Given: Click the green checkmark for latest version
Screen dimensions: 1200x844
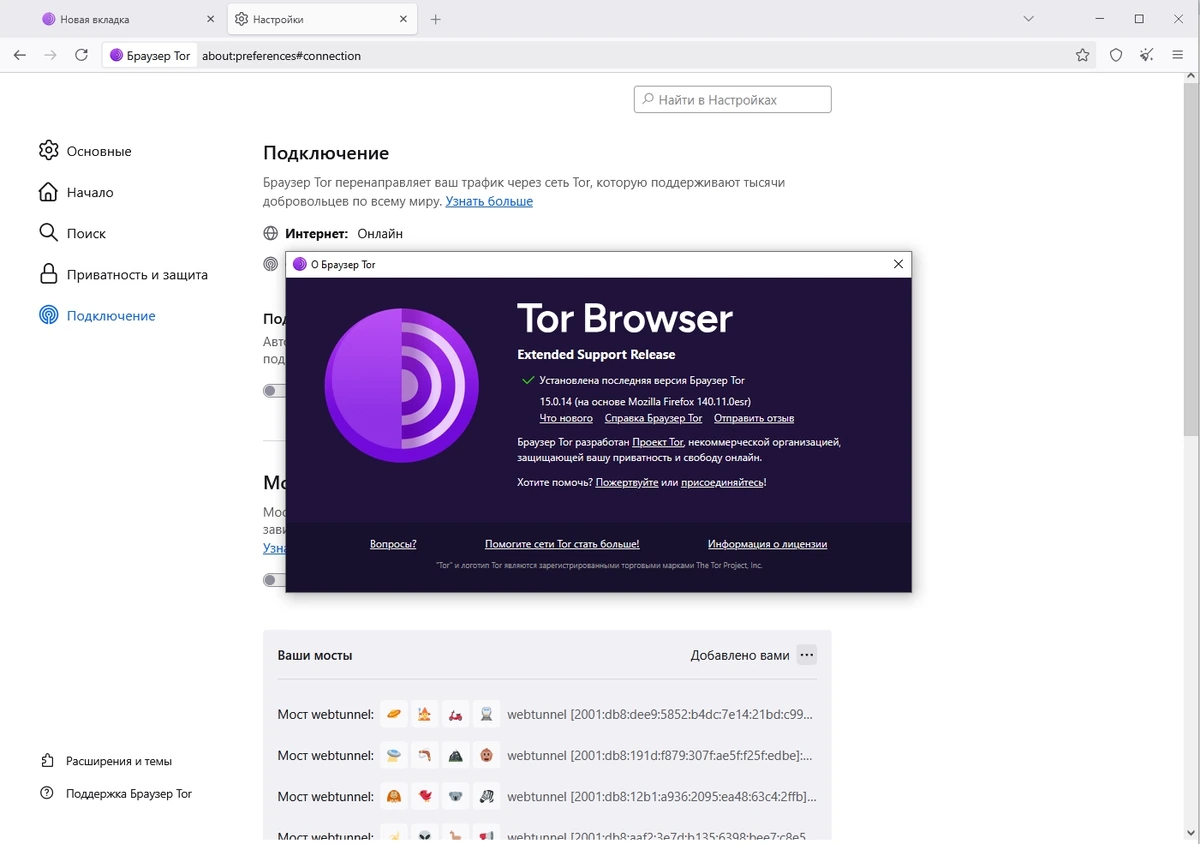Looking at the screenshot, I should (528, 380).
